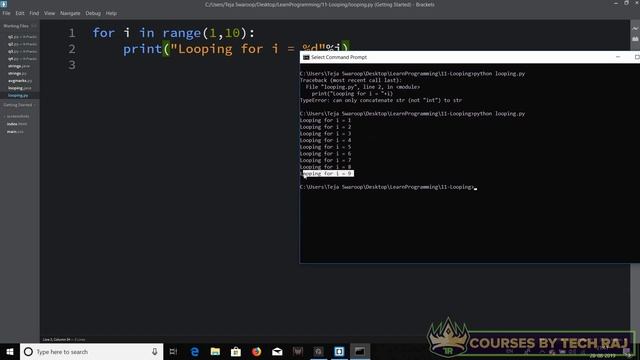The height and width of the screenshot is (360, 640).
Task: Expand the screenshots folder
Action: [17, 116]
